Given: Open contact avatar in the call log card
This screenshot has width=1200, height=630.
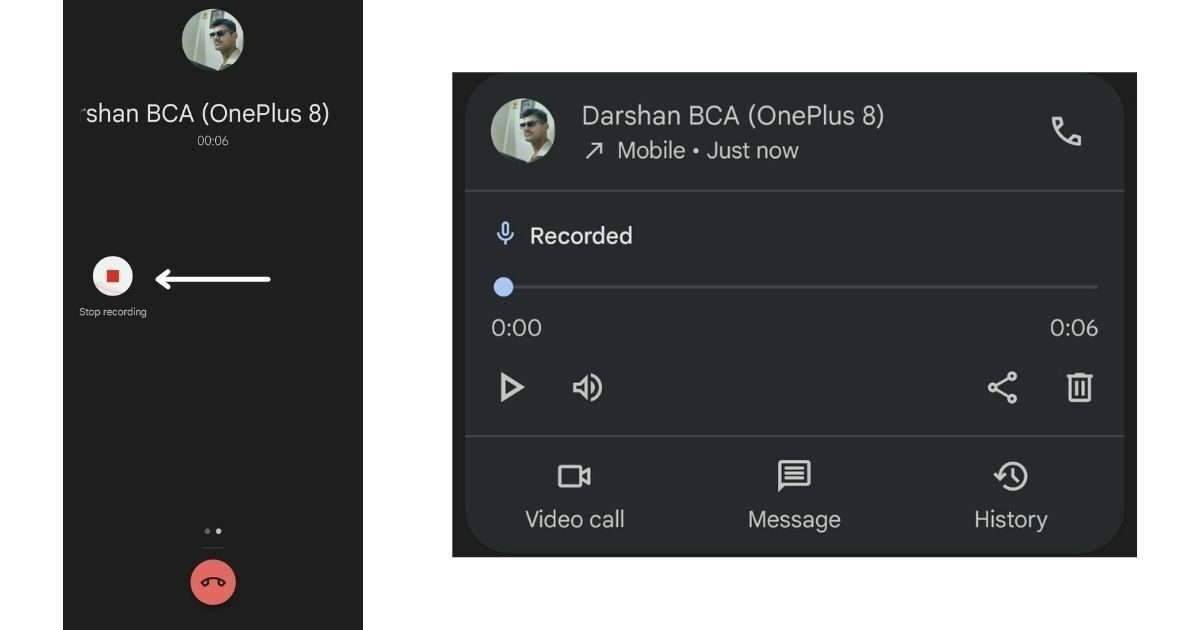Looking at the screenshot, I should pos(523,131).
